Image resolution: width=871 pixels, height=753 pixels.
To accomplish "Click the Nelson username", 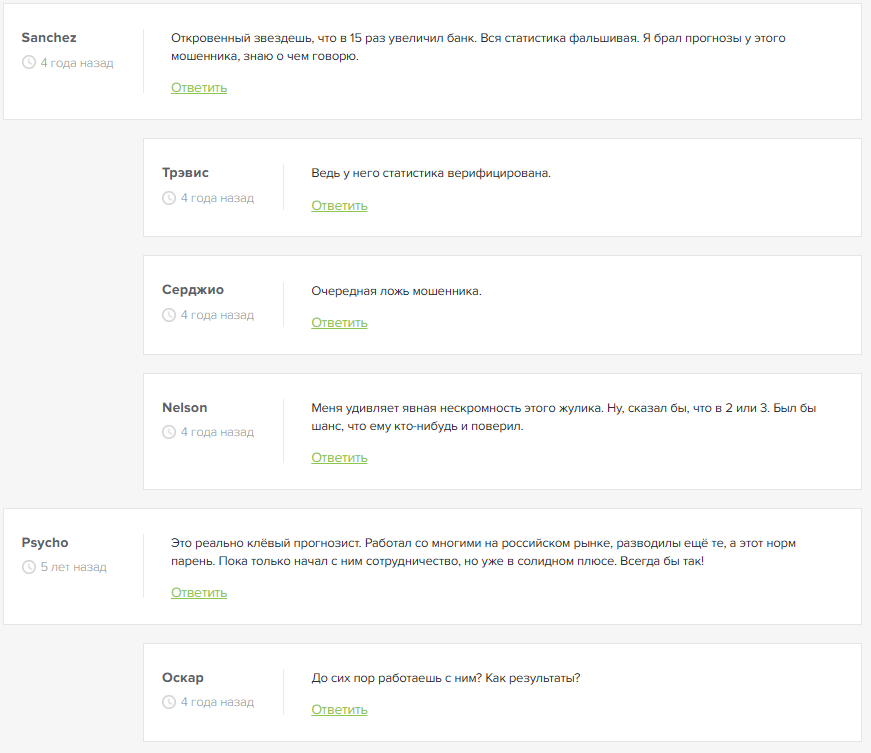I will pos(185,408).
